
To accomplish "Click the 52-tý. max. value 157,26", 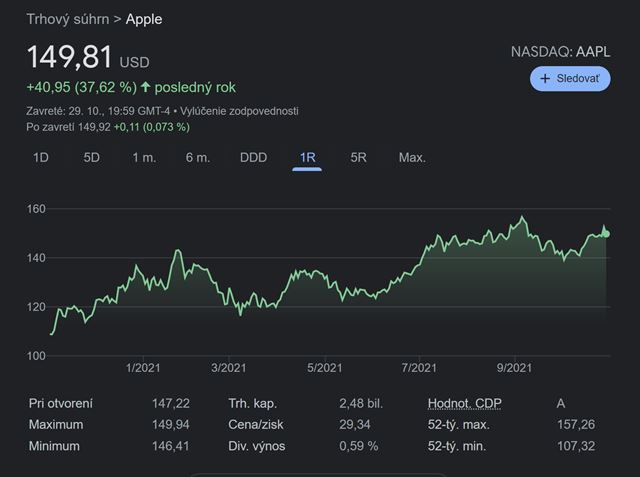I will (x=576, y=425).
